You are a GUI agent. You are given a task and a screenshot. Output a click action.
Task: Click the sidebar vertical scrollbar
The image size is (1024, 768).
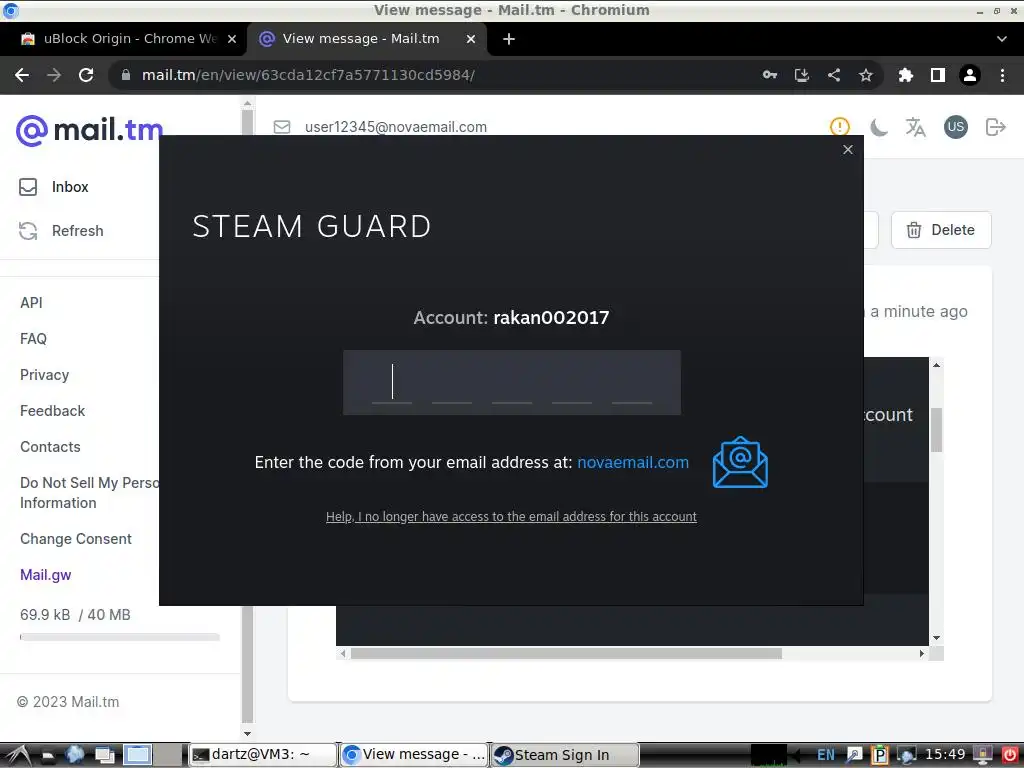click(x=248, y=418)
